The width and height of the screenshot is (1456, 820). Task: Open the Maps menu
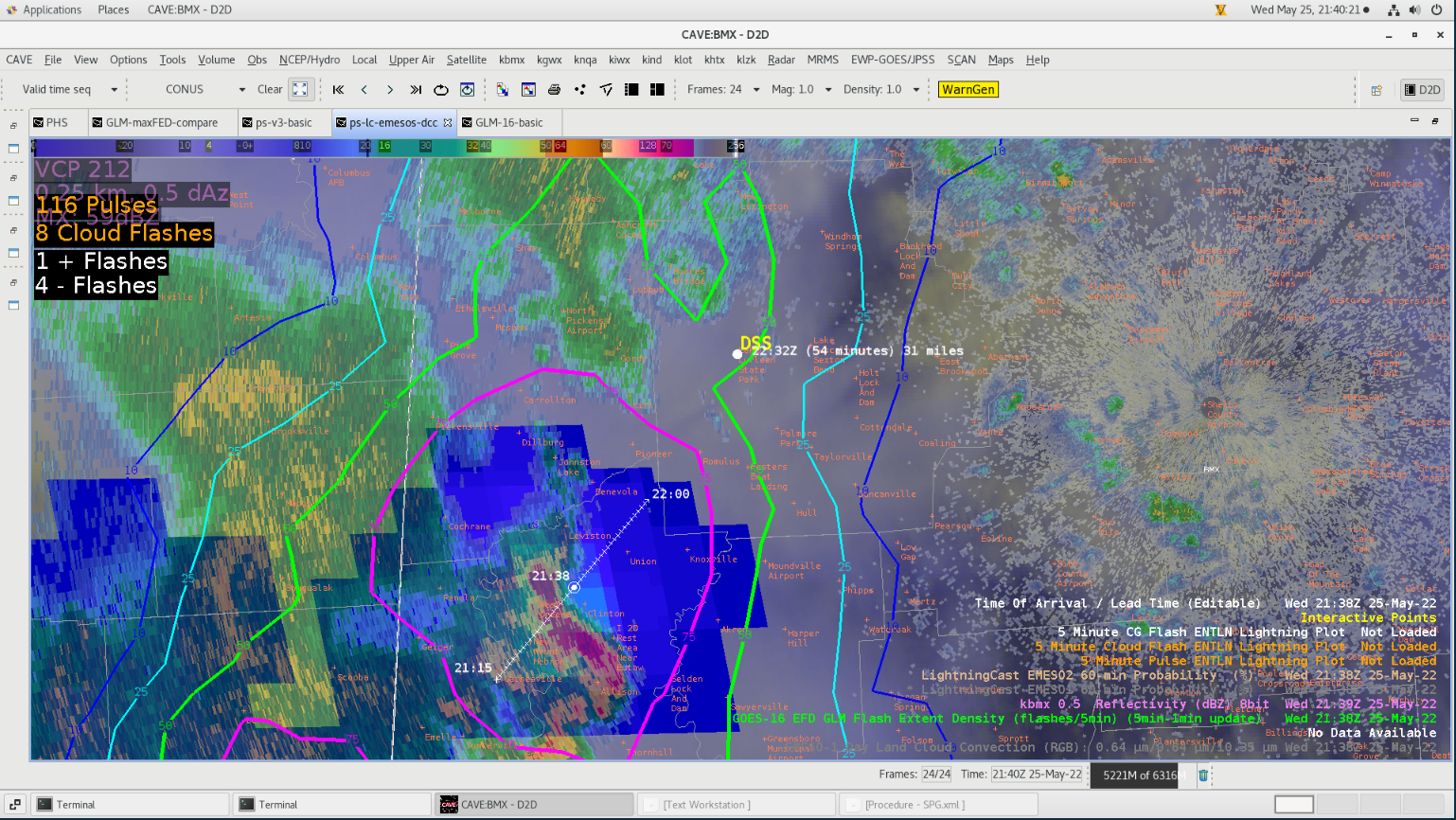pos(1001,60)
